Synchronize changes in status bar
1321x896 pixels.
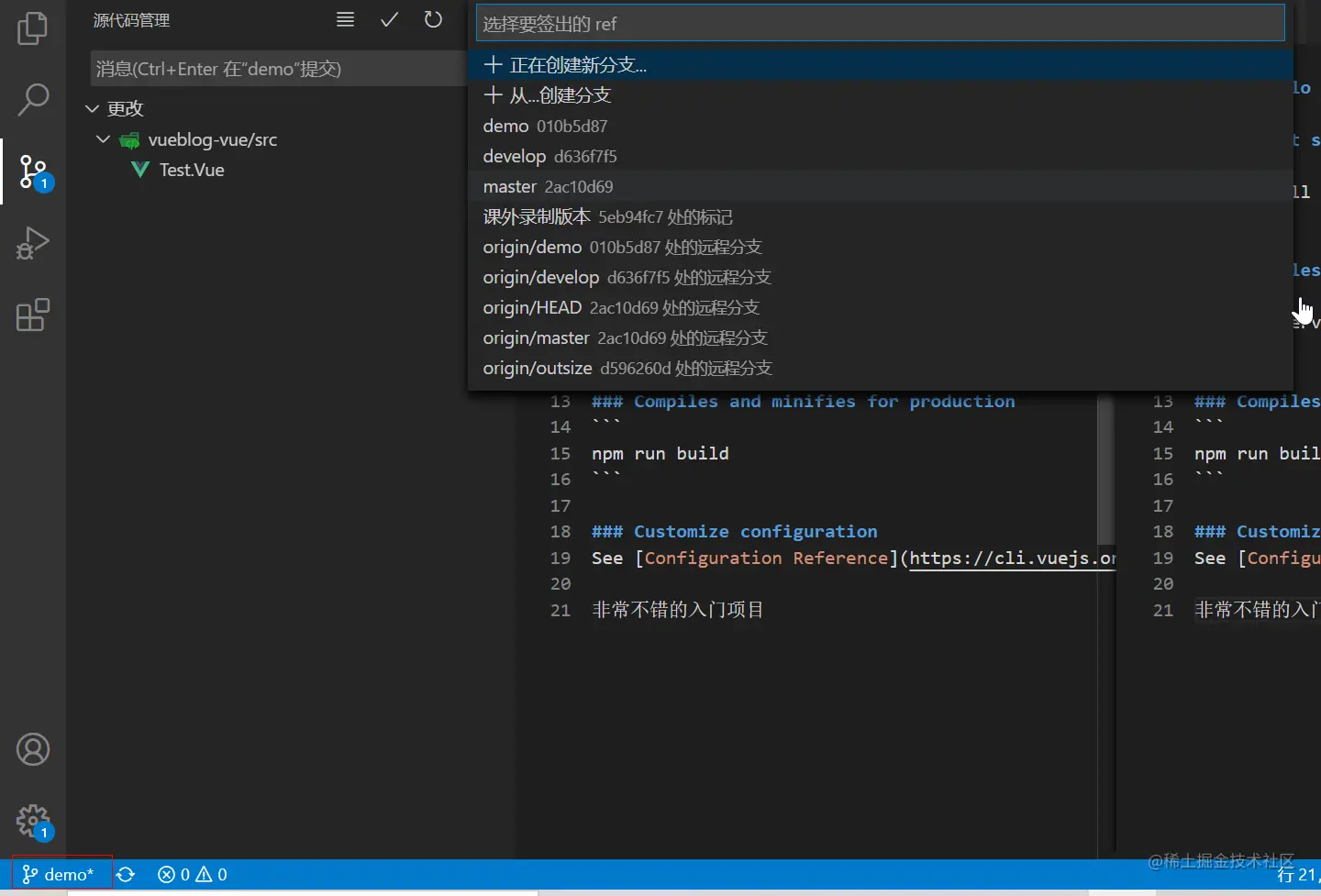pos(126,875)
